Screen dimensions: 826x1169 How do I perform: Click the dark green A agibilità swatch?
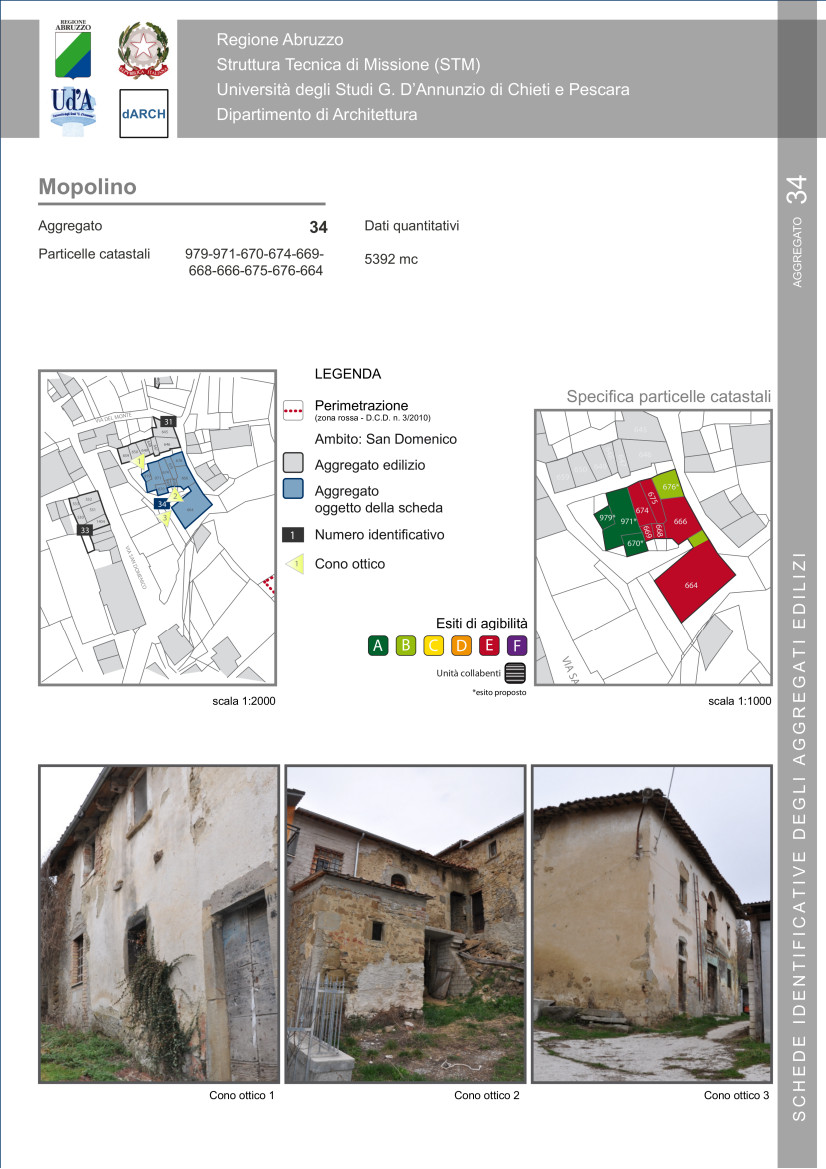click(x=378, y=645)
